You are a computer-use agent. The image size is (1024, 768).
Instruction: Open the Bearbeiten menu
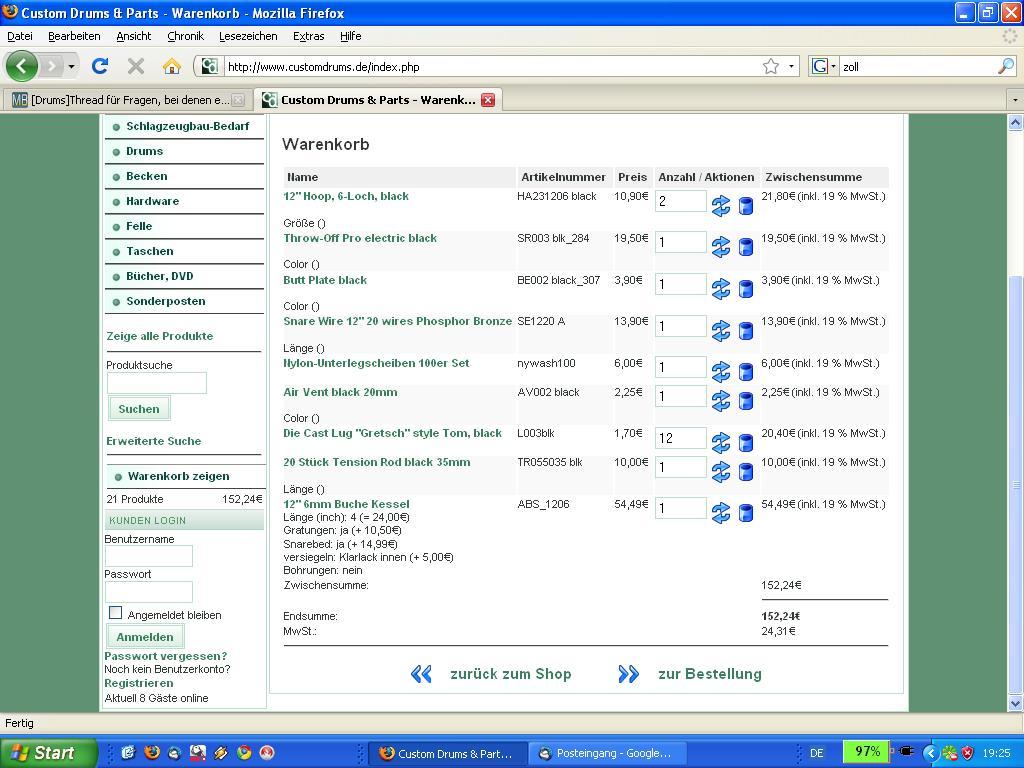74,36
